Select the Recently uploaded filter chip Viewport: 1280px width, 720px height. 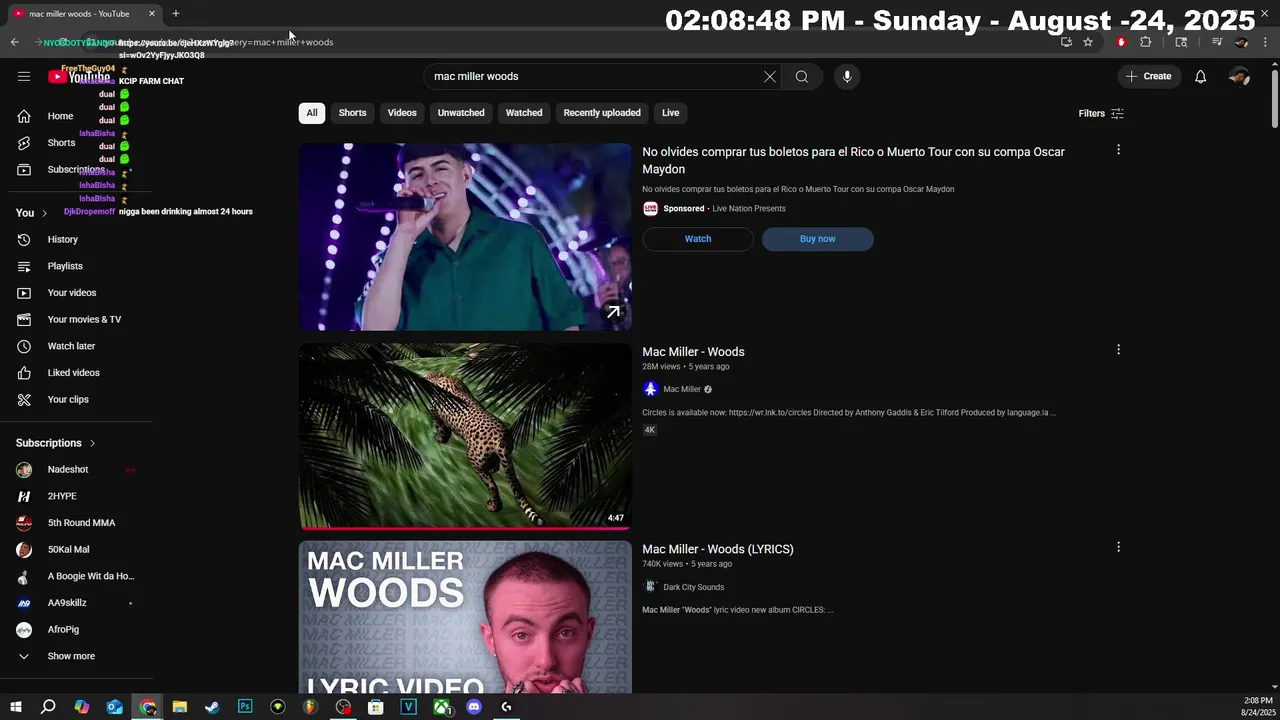pos(602,113)
